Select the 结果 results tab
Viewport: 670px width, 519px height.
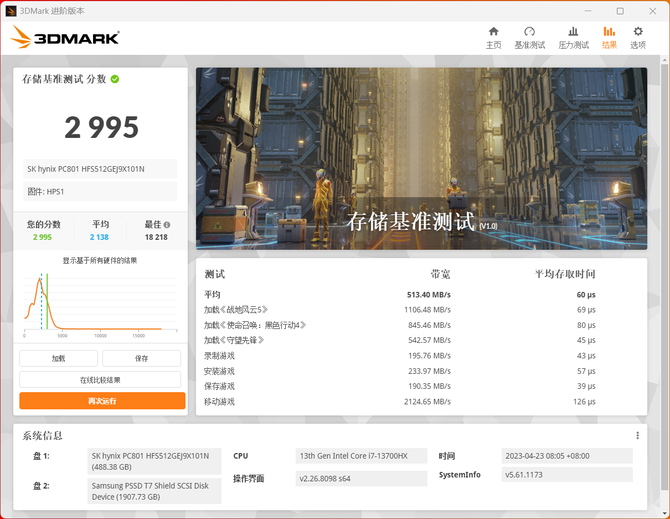tap(609, 38)
